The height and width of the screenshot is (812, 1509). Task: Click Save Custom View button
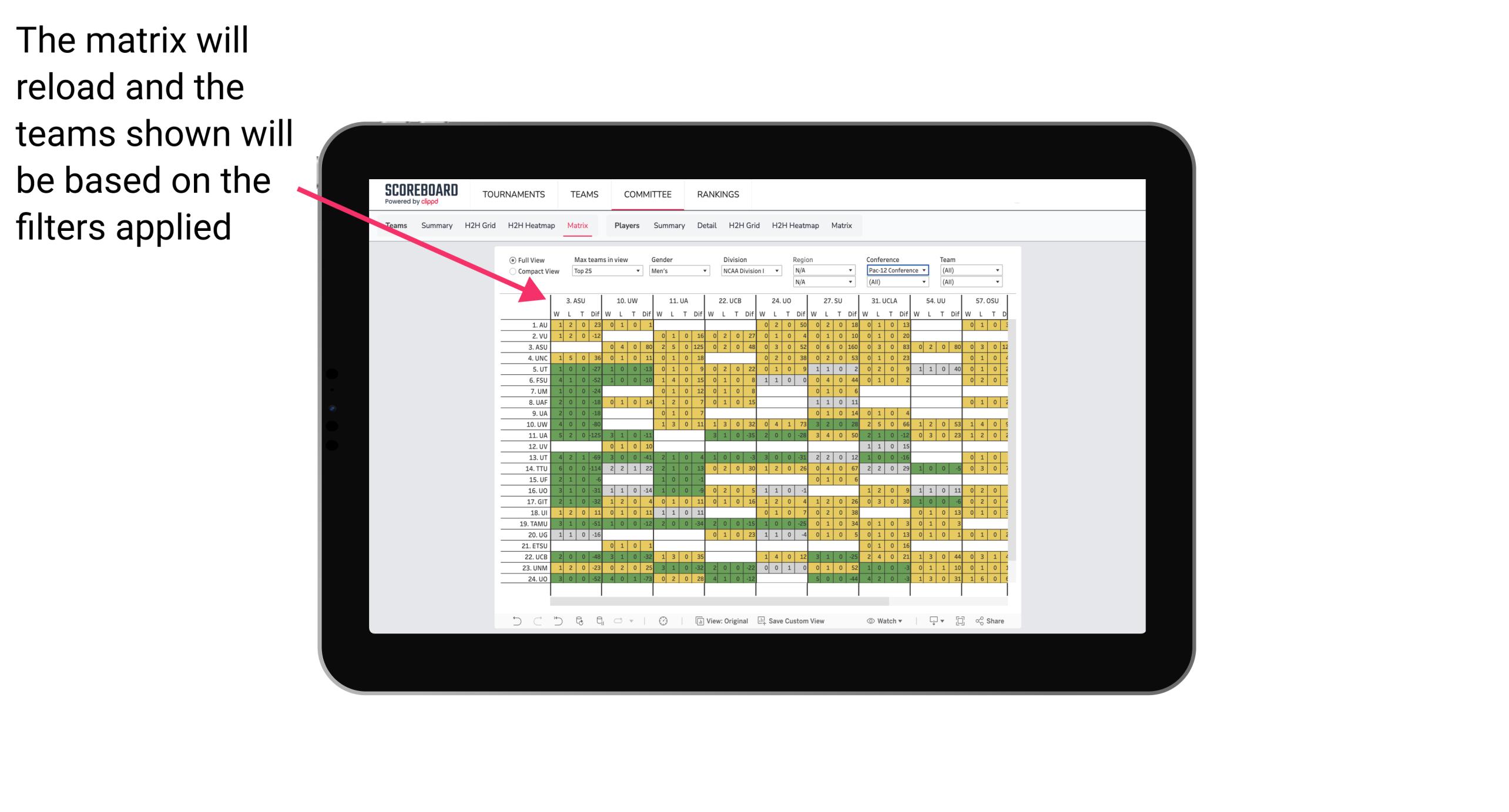(805, 626)
